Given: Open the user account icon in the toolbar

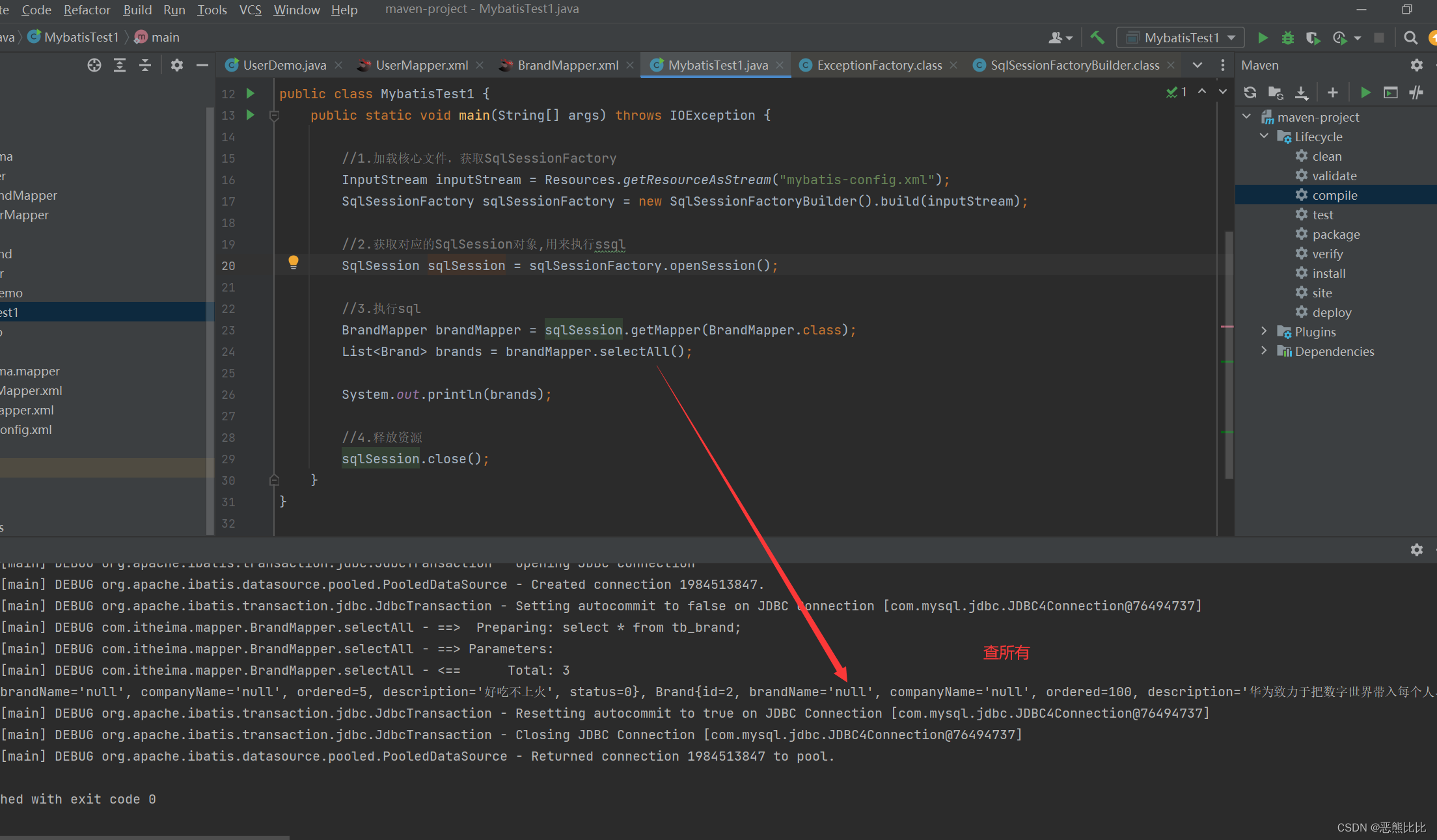Looking at the screenshot, I should (x=1060, y=38).
